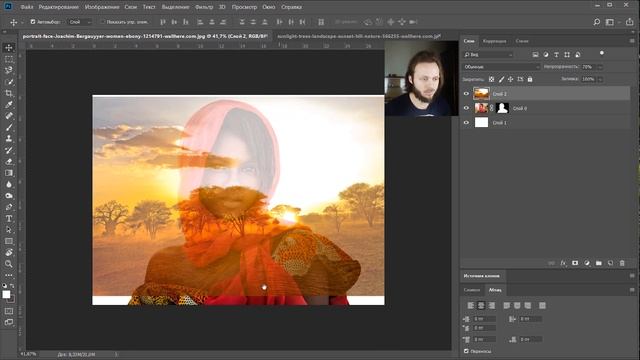Select the Path Selection tool

point(9,230)
